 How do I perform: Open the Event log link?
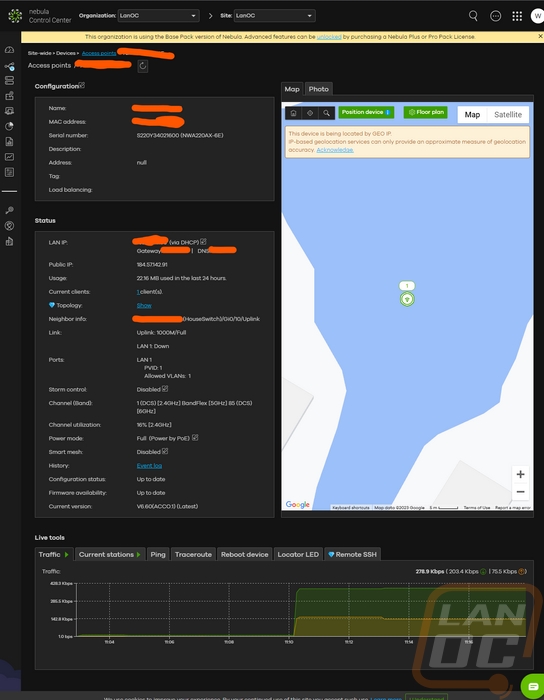click(x=149, y=466)
